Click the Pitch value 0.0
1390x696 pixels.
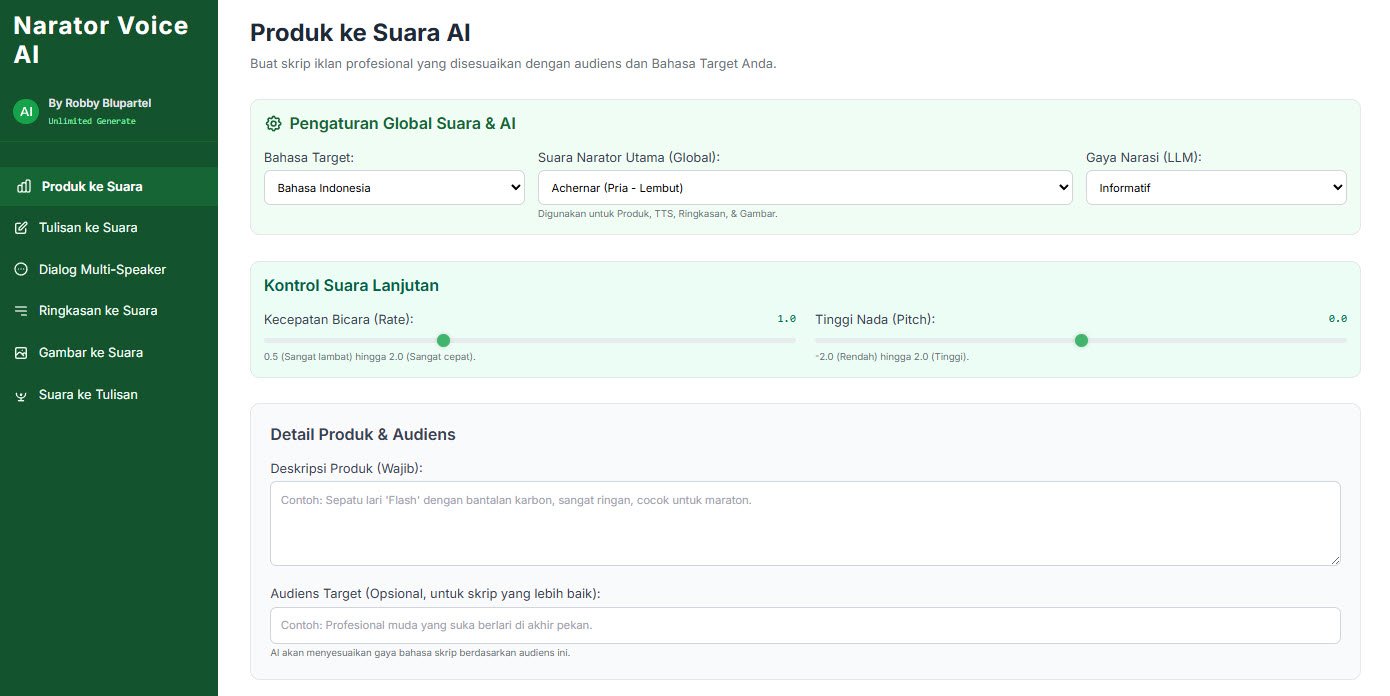pos(1338,319)
